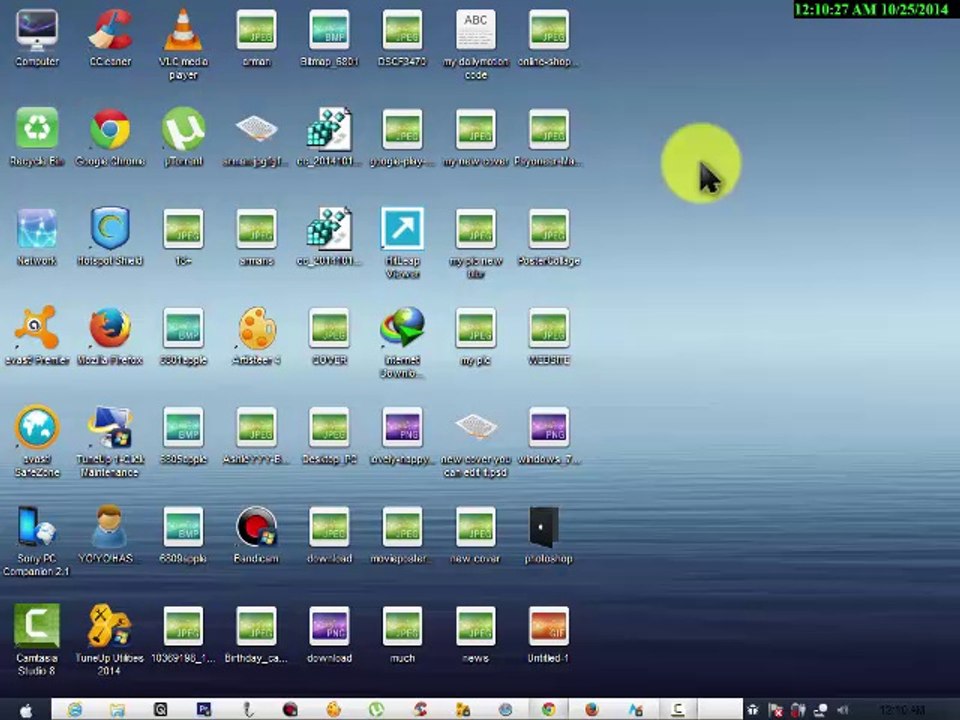Select the WEBSITE JPEG file
960x720 pixels.
(x=549, y=336)
